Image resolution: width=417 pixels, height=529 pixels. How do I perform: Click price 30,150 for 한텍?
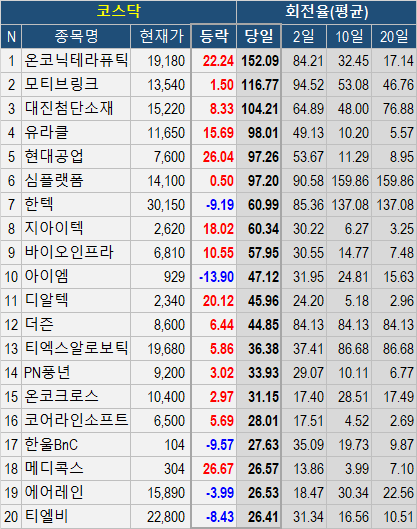pos(166,205)
